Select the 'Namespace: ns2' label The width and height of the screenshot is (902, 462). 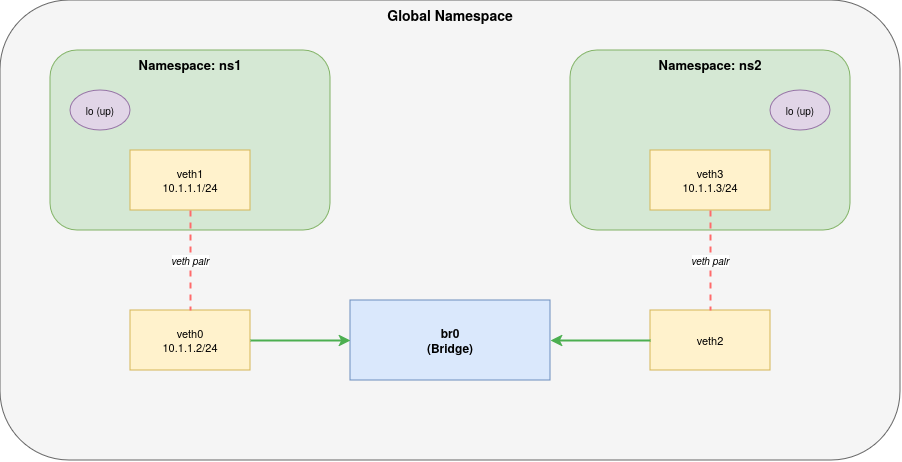coord(710,65)
